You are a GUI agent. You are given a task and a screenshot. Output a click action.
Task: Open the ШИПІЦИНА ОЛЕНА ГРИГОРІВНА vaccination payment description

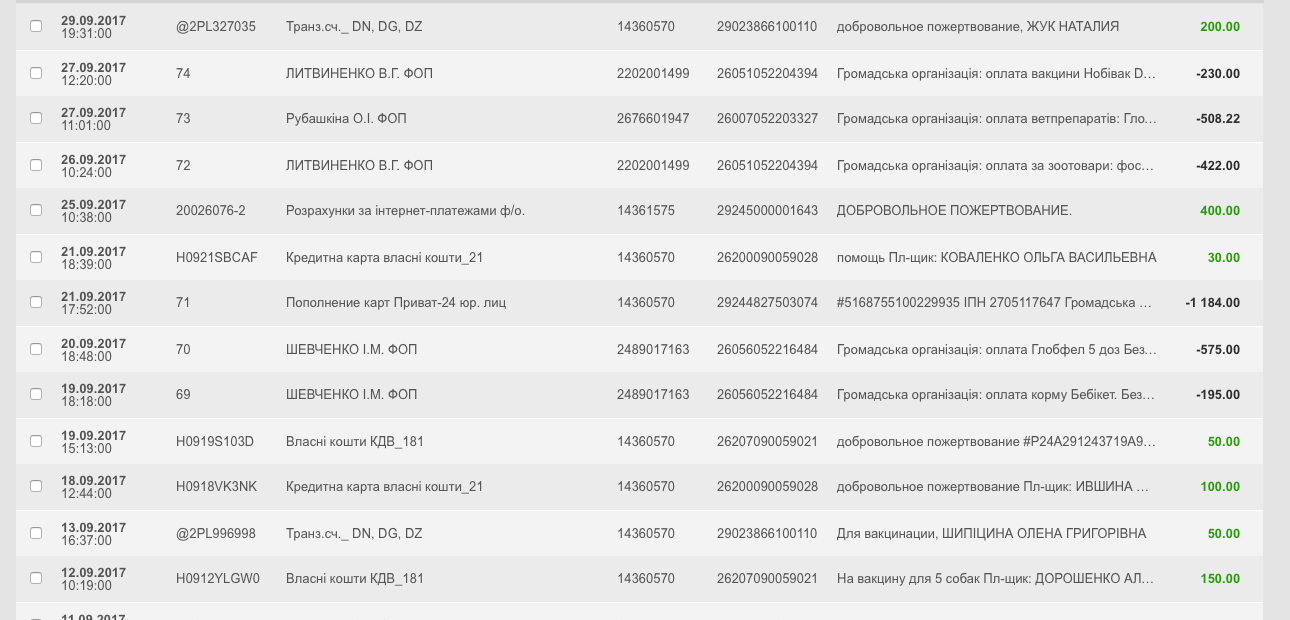click(991, 534)
